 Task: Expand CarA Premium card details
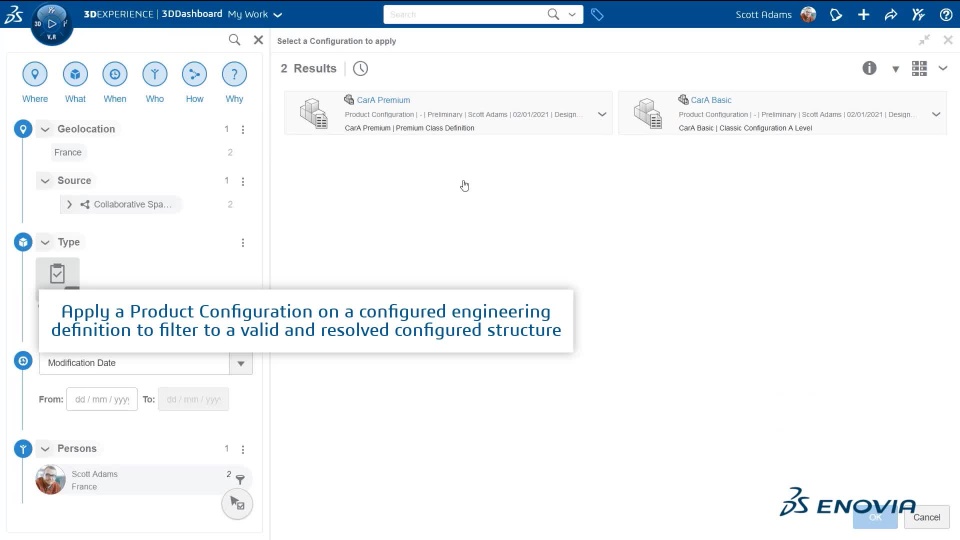tap(602, 114)
